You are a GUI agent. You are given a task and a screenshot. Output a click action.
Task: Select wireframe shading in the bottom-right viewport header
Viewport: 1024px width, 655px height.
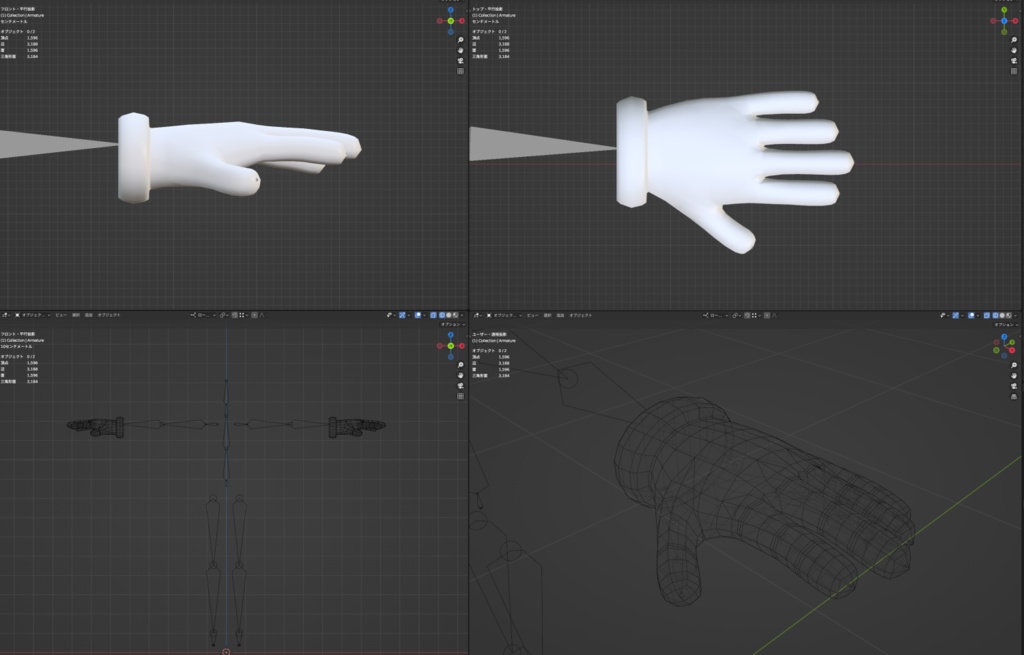(x=995, y=315)
